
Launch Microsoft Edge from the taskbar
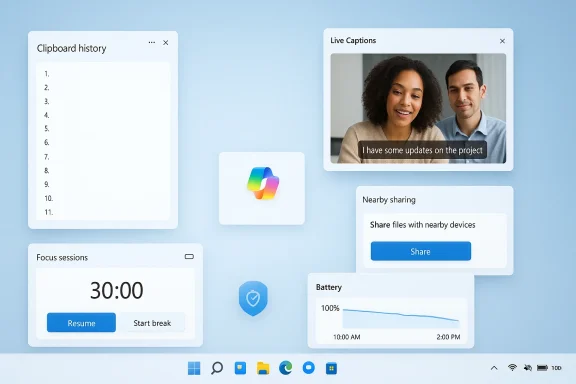click(286, 368)
